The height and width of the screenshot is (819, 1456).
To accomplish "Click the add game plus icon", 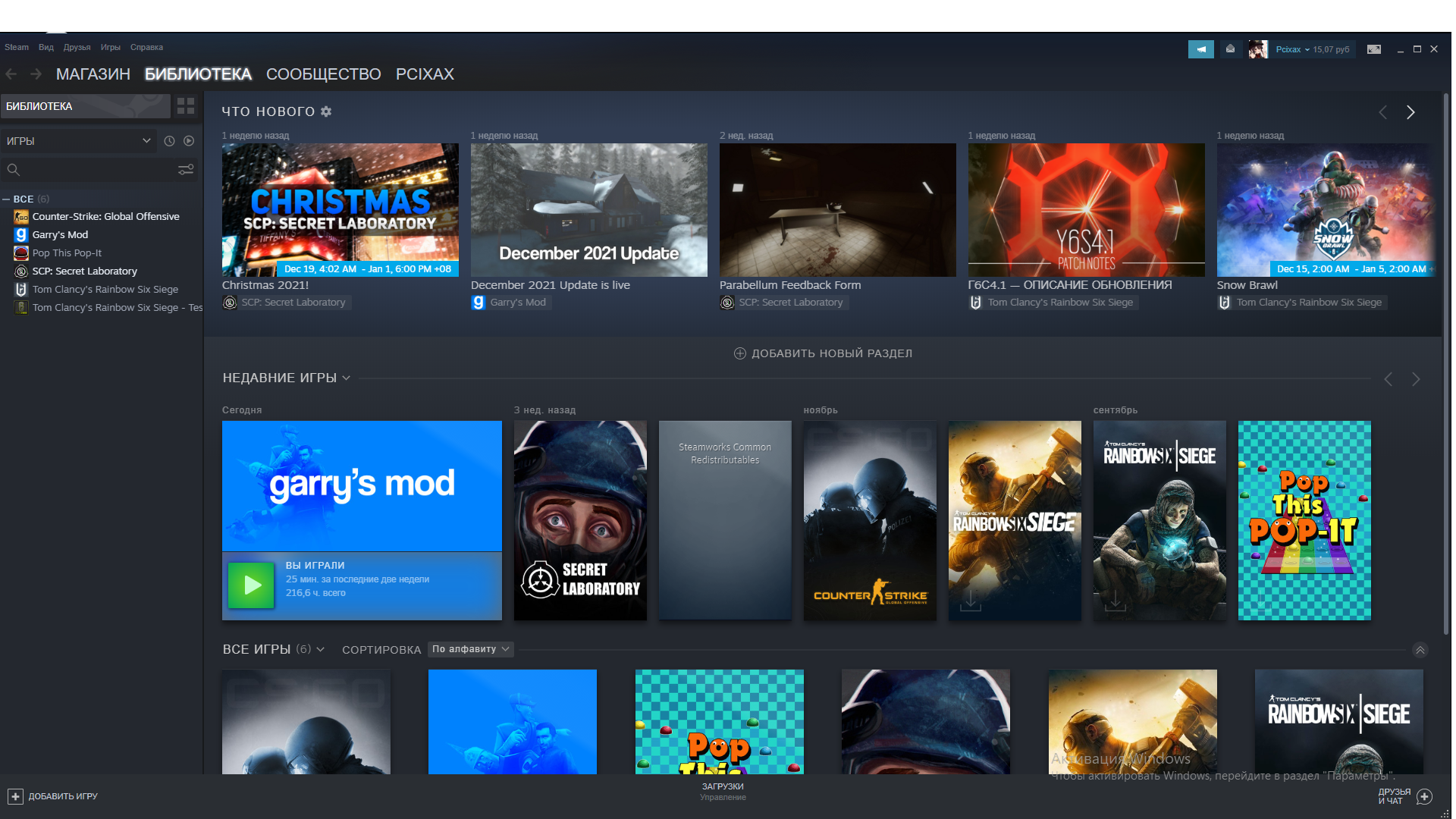I will (x=15, y=796).
